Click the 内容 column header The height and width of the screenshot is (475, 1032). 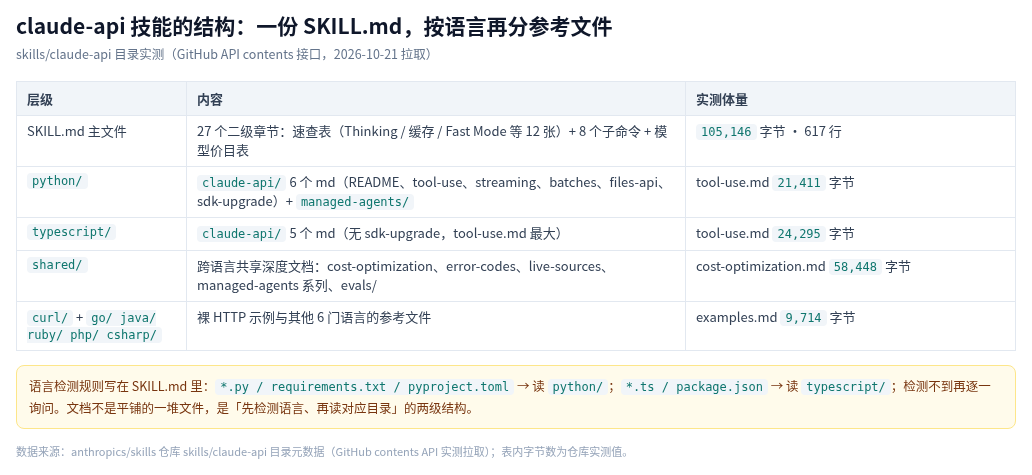210,100
